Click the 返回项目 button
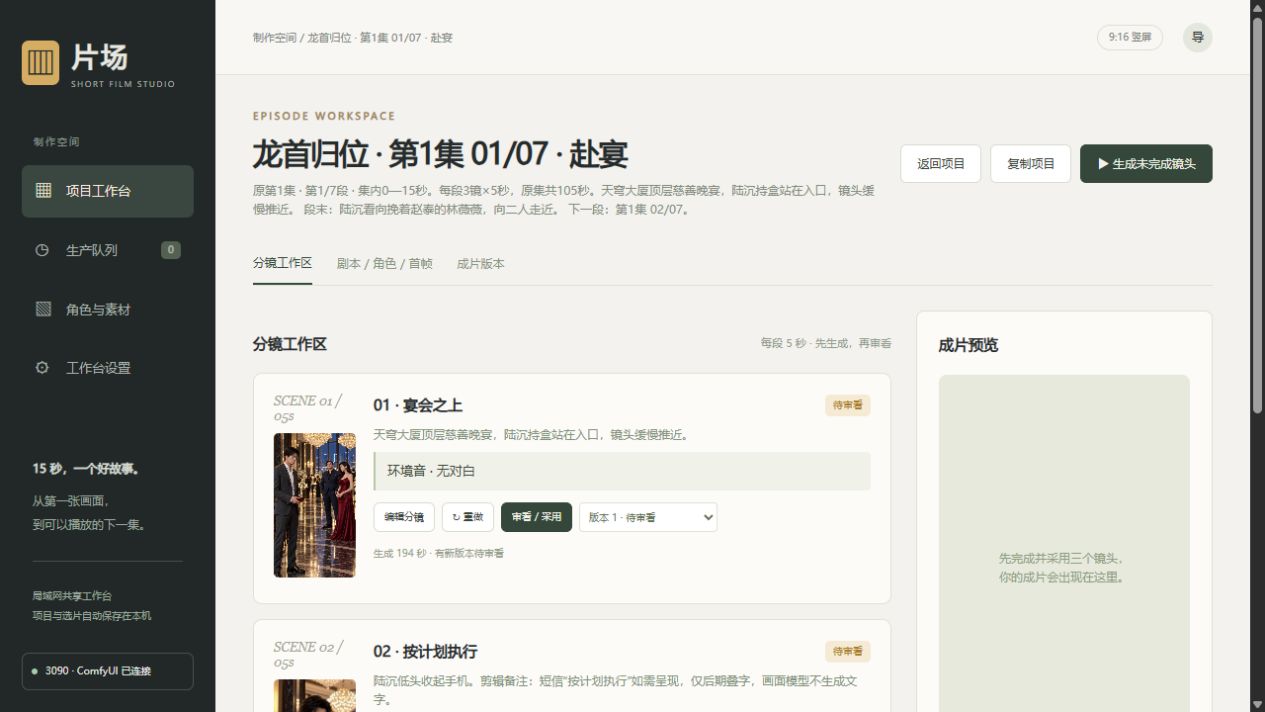Viewport: 1265px width, 712px height. point(941,164)
